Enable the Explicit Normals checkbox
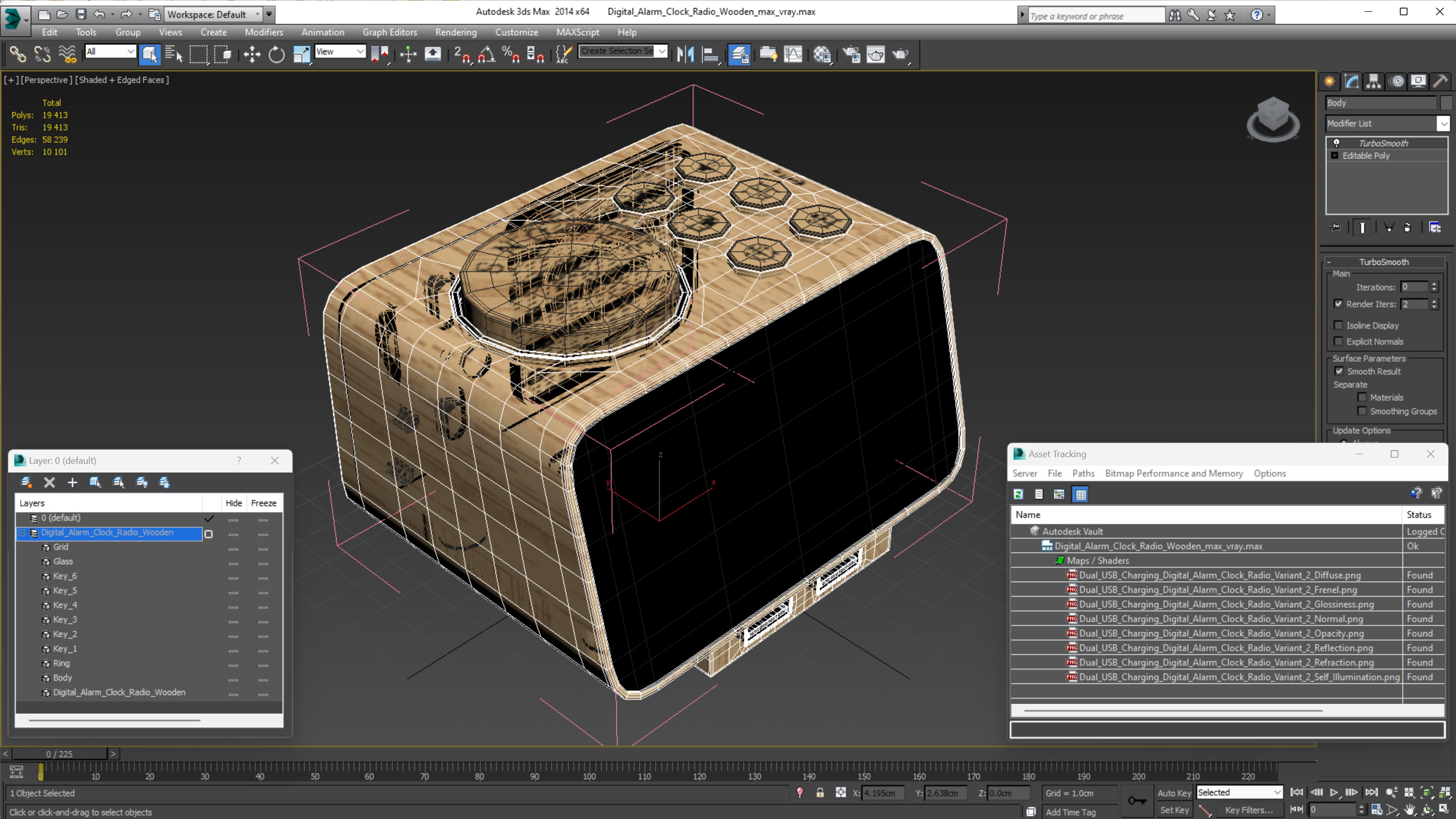 [1339, 341]
